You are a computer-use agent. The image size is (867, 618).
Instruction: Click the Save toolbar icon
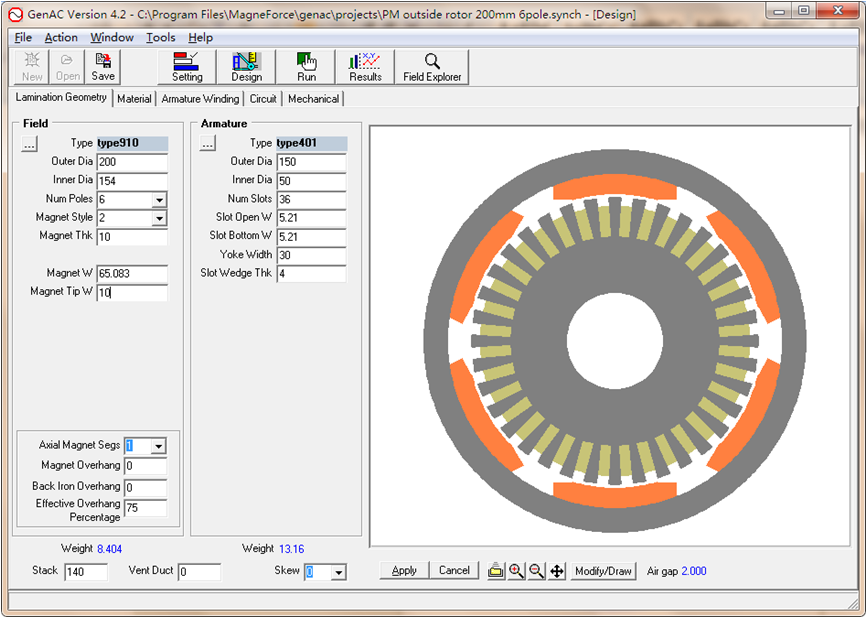click(103, 67)
